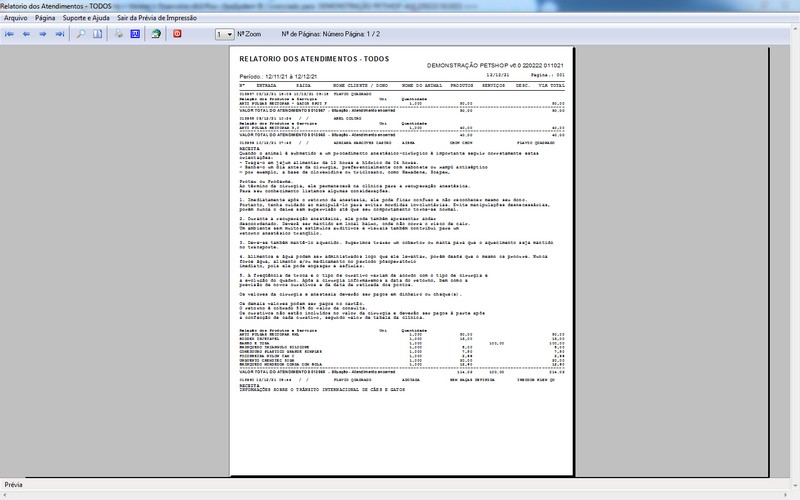Open the Arquivo menu
The height and width of the screenshot is (500, 800).
pyautogui.click(x=16, y=18)
